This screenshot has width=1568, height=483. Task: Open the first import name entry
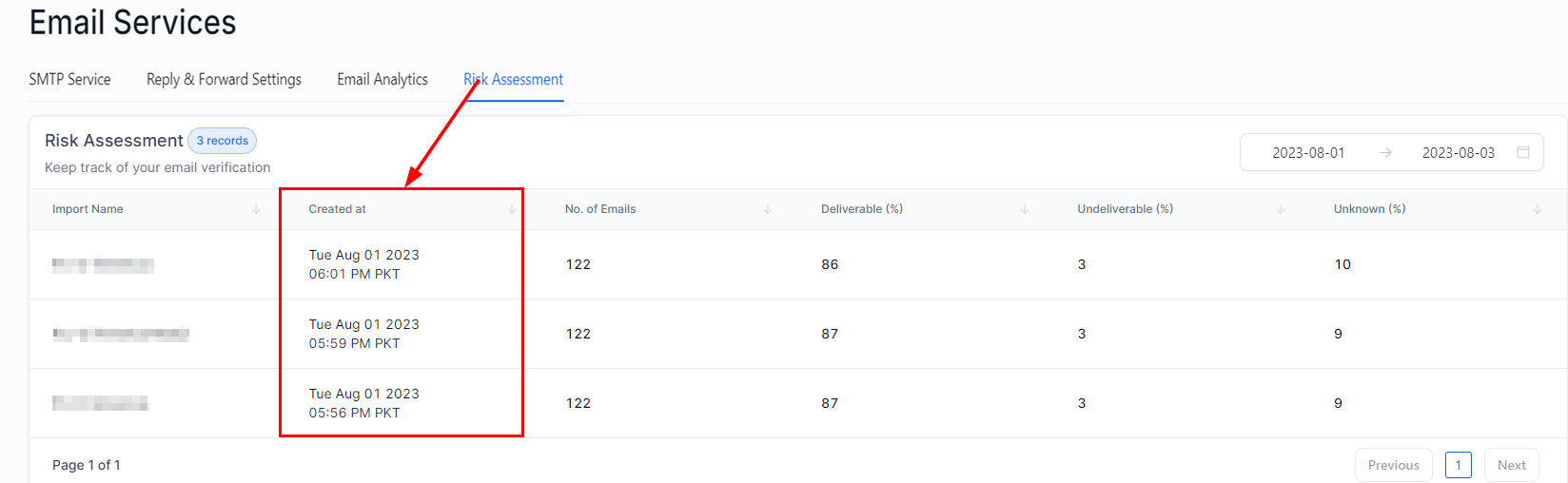103,265
